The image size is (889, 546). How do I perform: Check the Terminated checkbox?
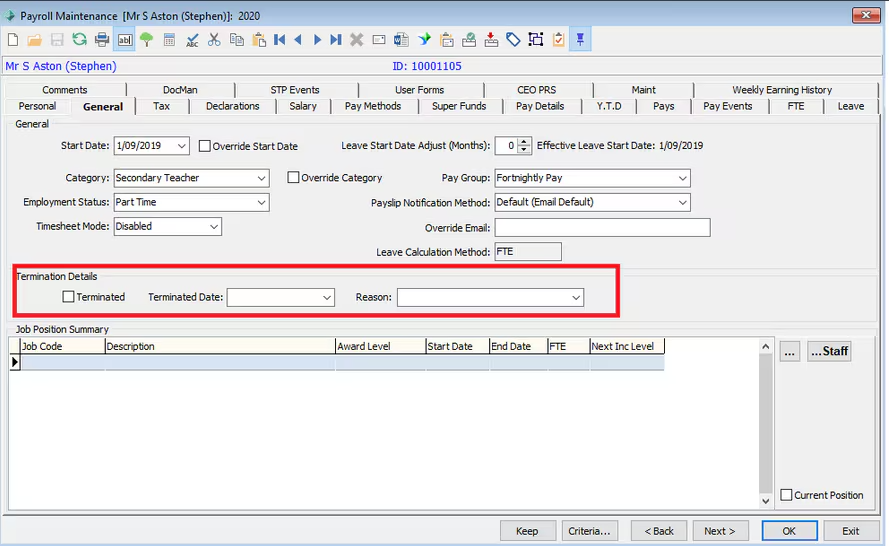pos(69,297)
